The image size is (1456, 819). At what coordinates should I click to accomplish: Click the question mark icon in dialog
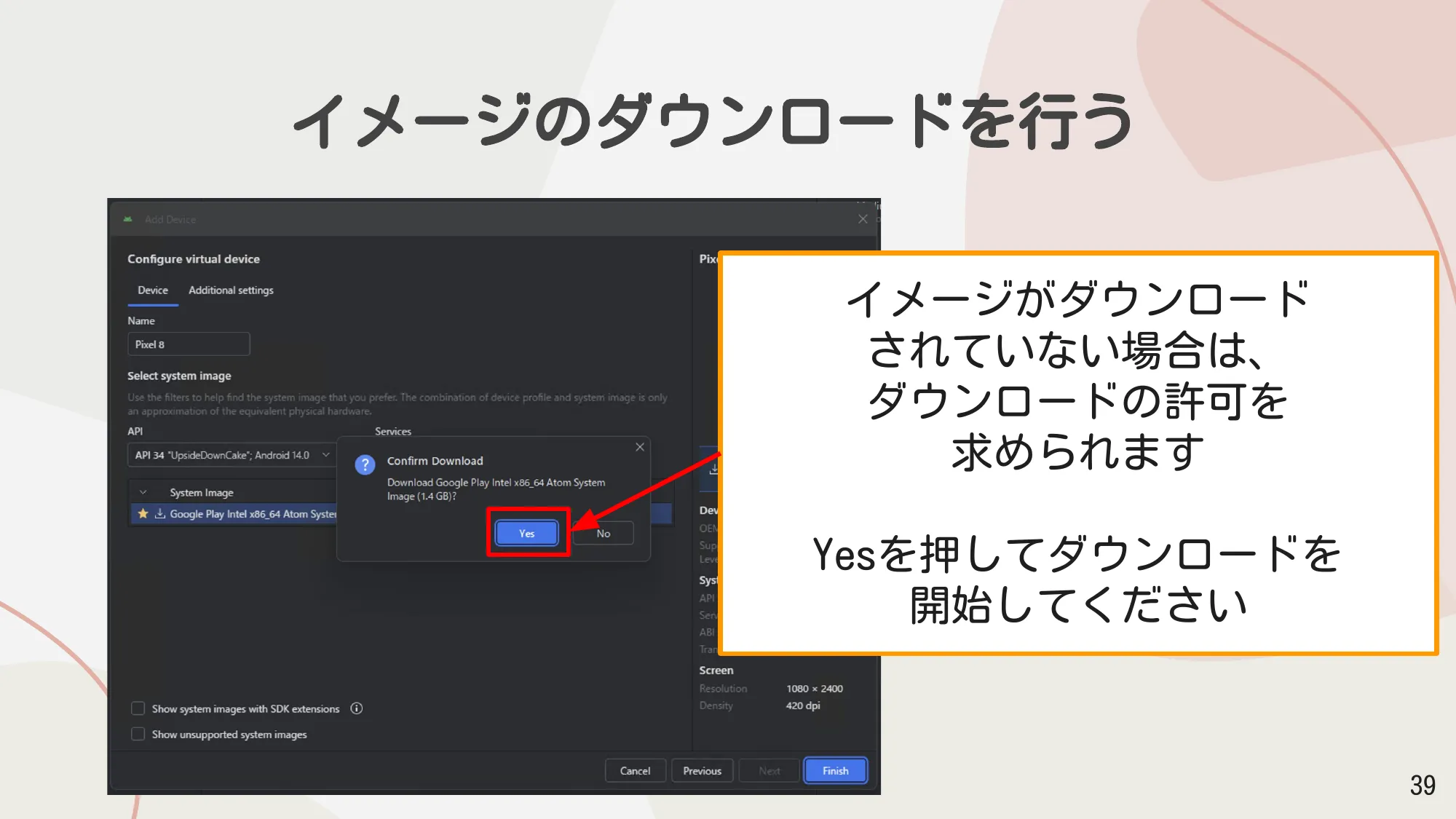tap(365, 464)
